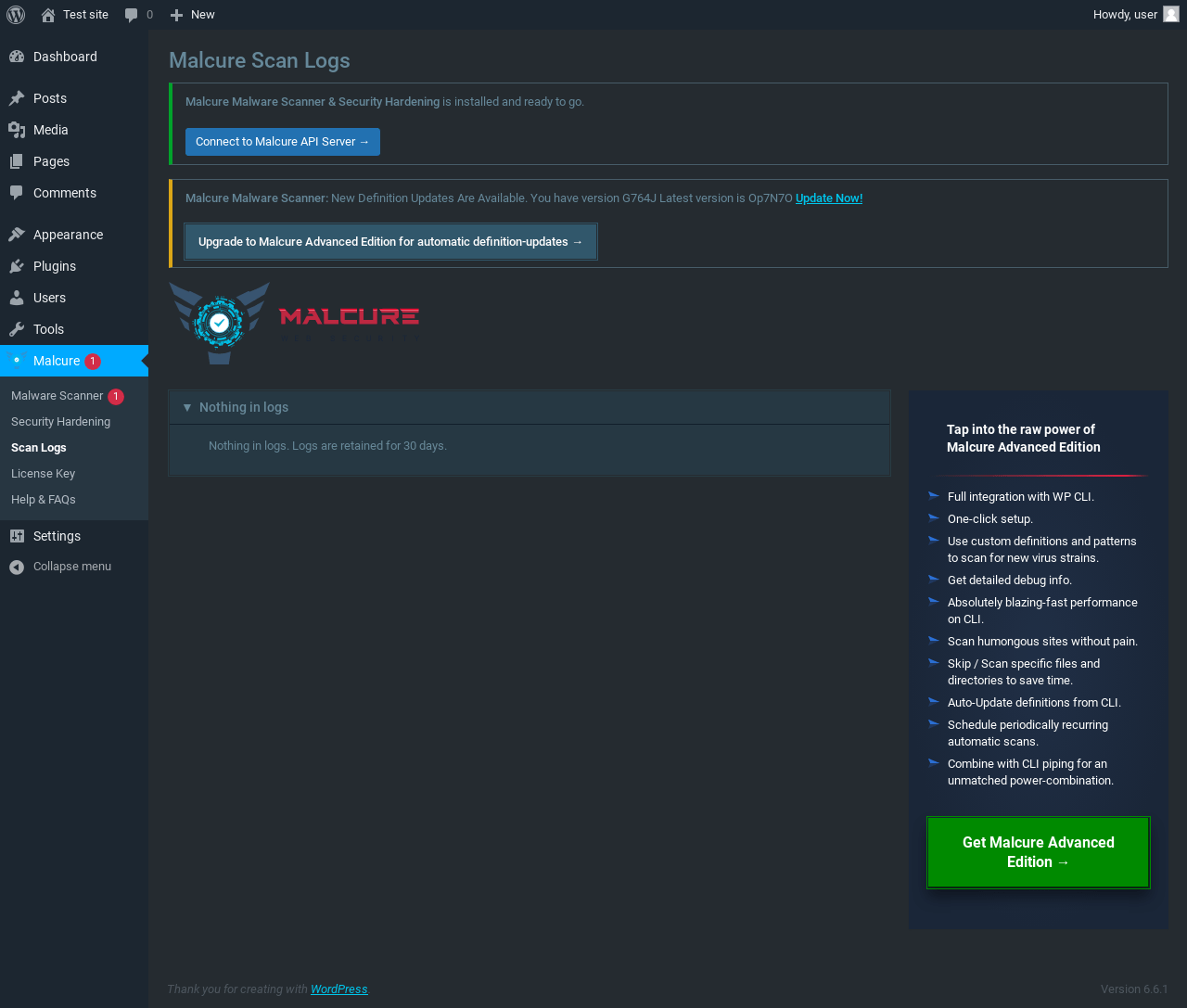Click 'Scan humongous sites without pain.' text
1187x1008 pixels.
(1042, 642)
